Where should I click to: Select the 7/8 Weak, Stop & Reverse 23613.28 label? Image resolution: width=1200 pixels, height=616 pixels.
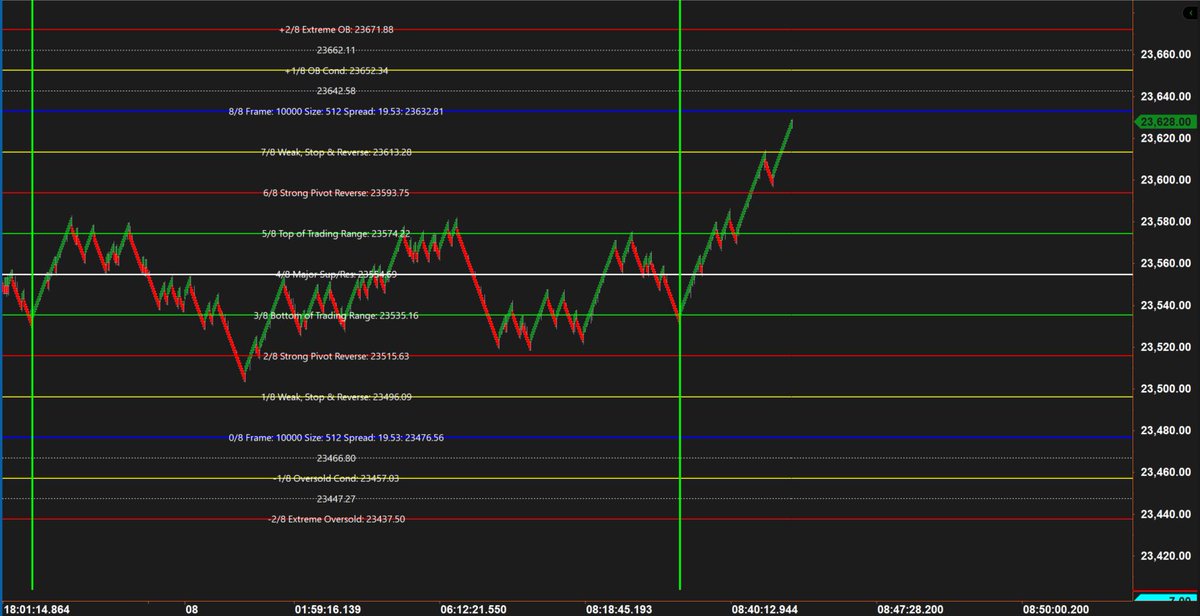[336, 152]
